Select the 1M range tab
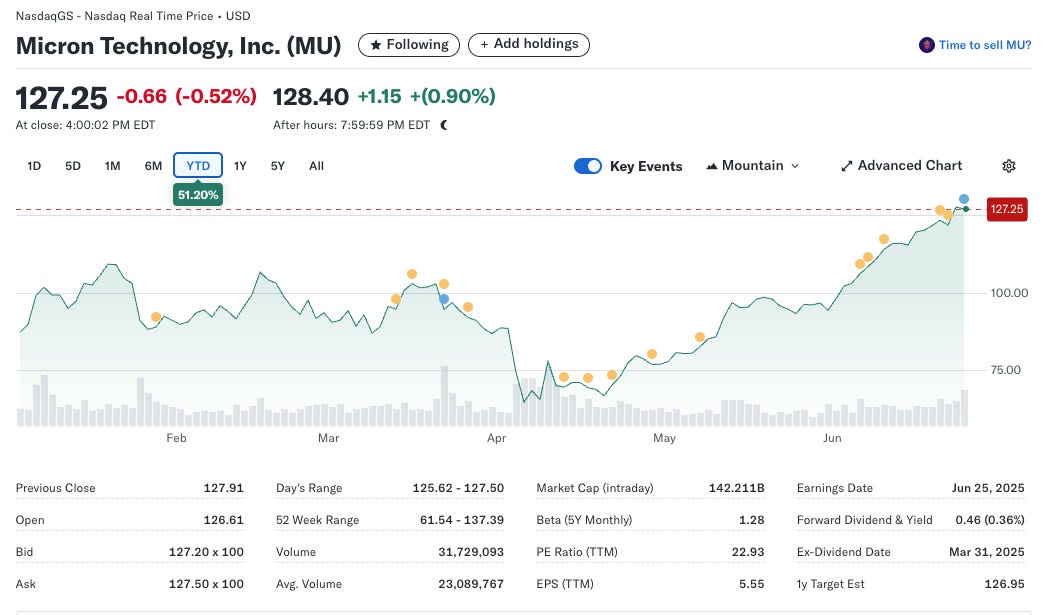Image resolution: width=1046 pixels, height=615 pixels. [113, 166]
